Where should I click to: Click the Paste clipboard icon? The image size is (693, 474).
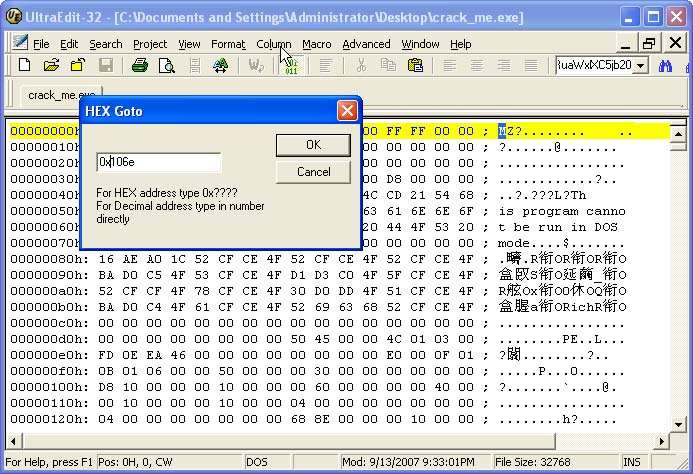(415, 65)
